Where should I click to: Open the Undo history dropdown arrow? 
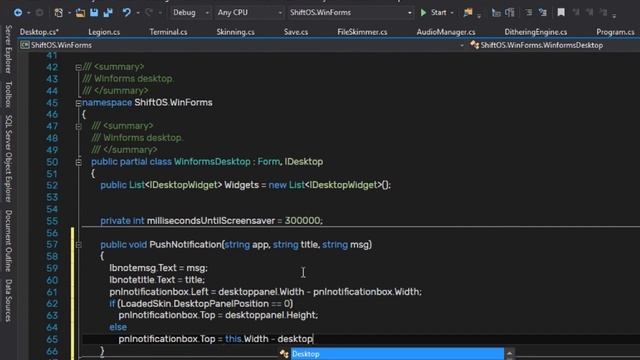138,13
